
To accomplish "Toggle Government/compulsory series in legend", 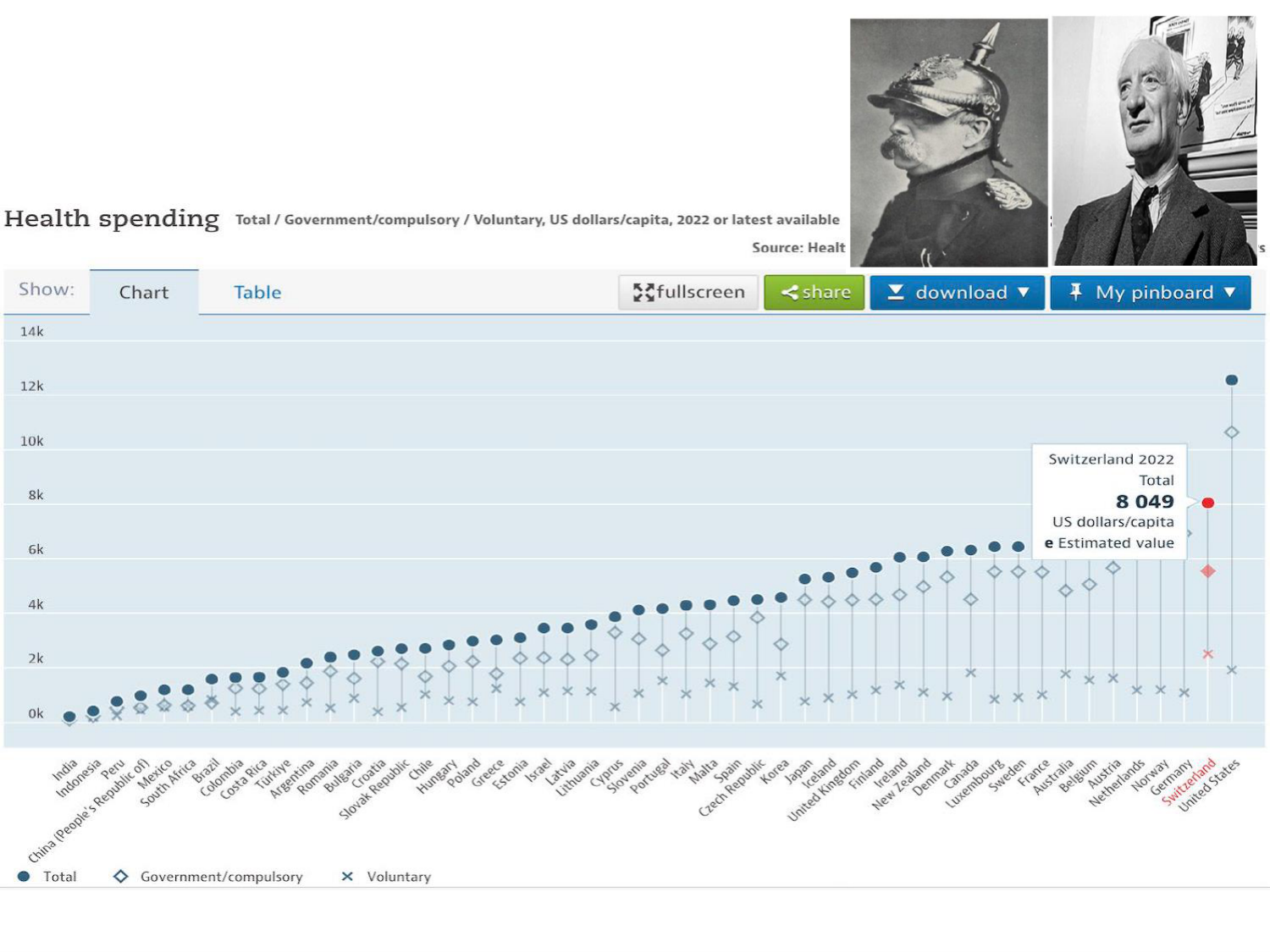I will coord(207,877).
